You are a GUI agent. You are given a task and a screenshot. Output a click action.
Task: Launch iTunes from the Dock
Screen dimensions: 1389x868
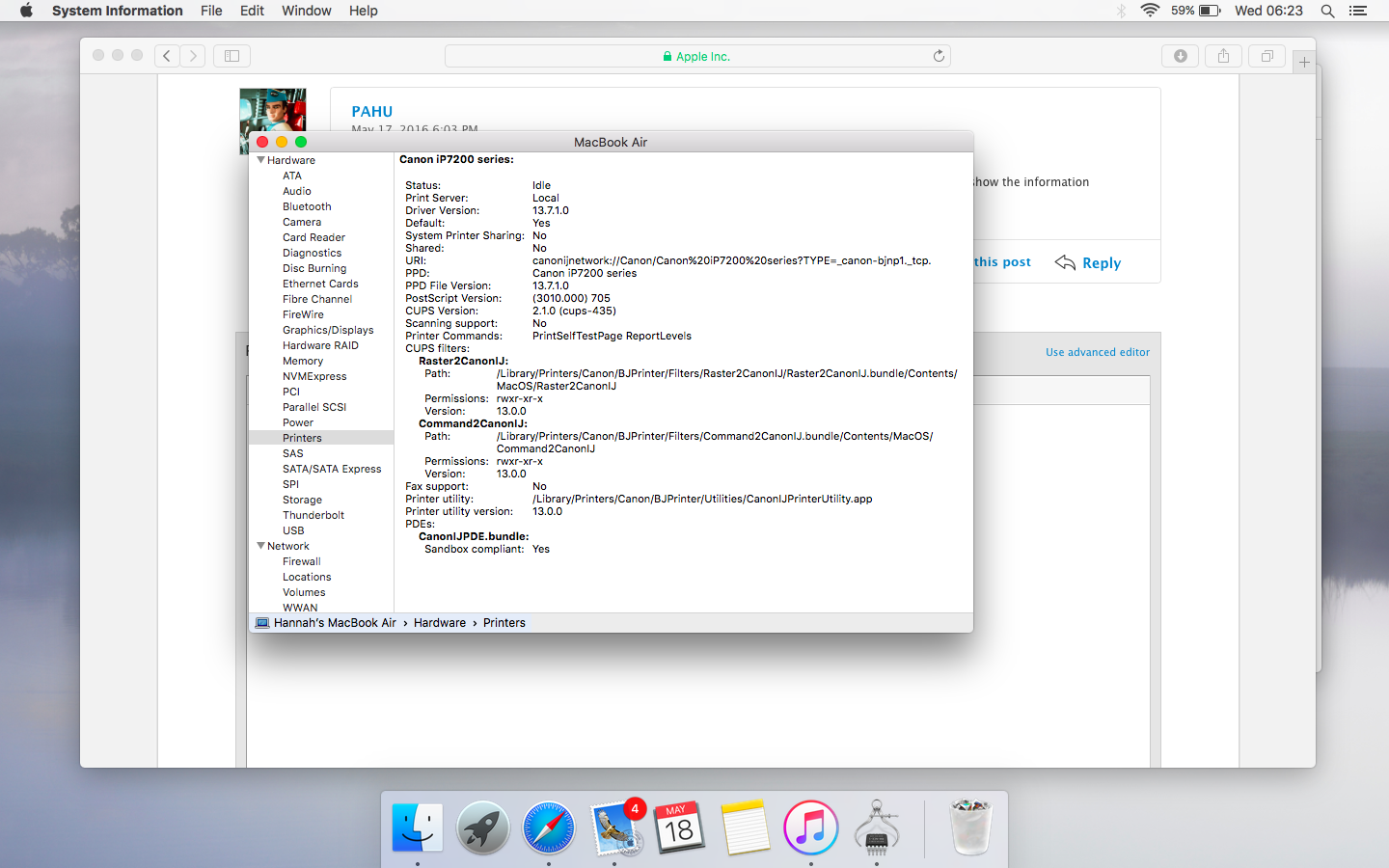[x=811, y=828]
